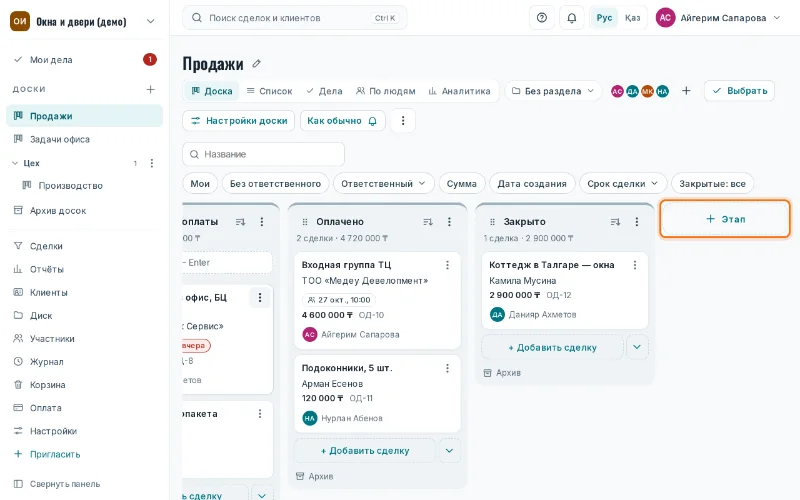Switch language to Рус

pos(604,18)
